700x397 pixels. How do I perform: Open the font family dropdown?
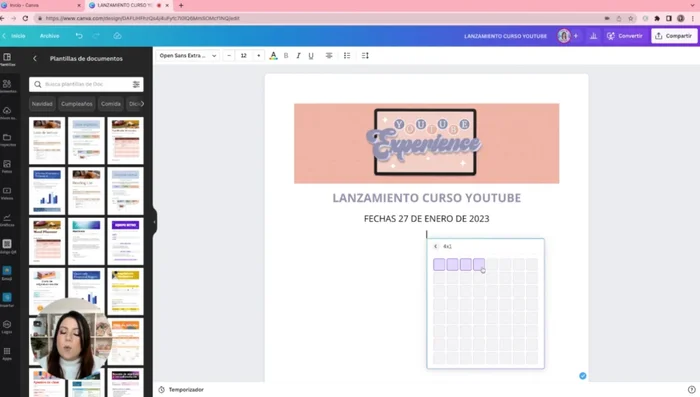click(188, 56)
